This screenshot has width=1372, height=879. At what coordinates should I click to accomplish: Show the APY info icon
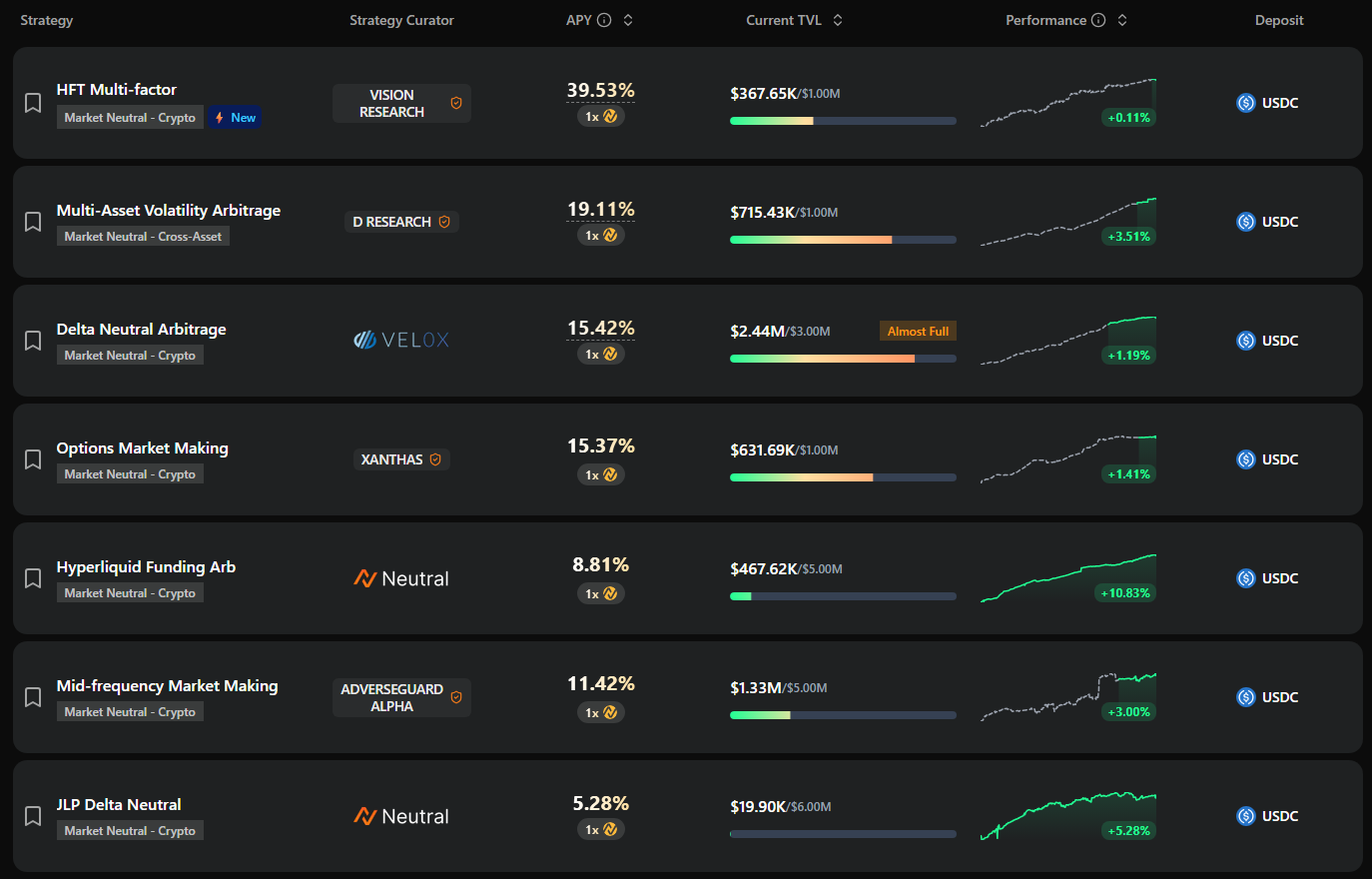click(x=604, y=20)
